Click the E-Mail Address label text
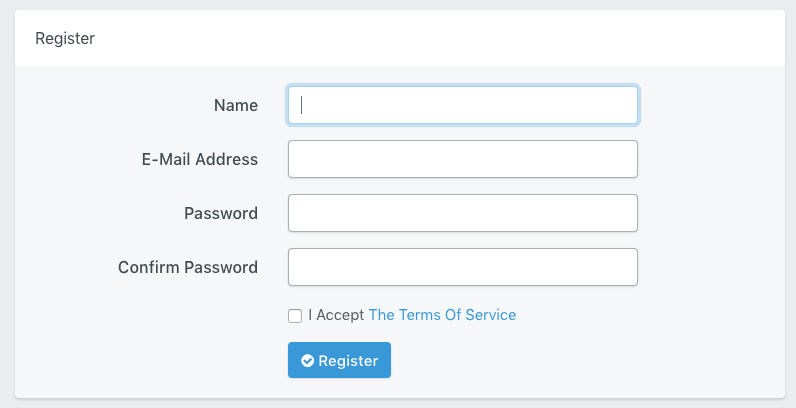The height and width of the screenshot is (408, 796). pos(200,159)
